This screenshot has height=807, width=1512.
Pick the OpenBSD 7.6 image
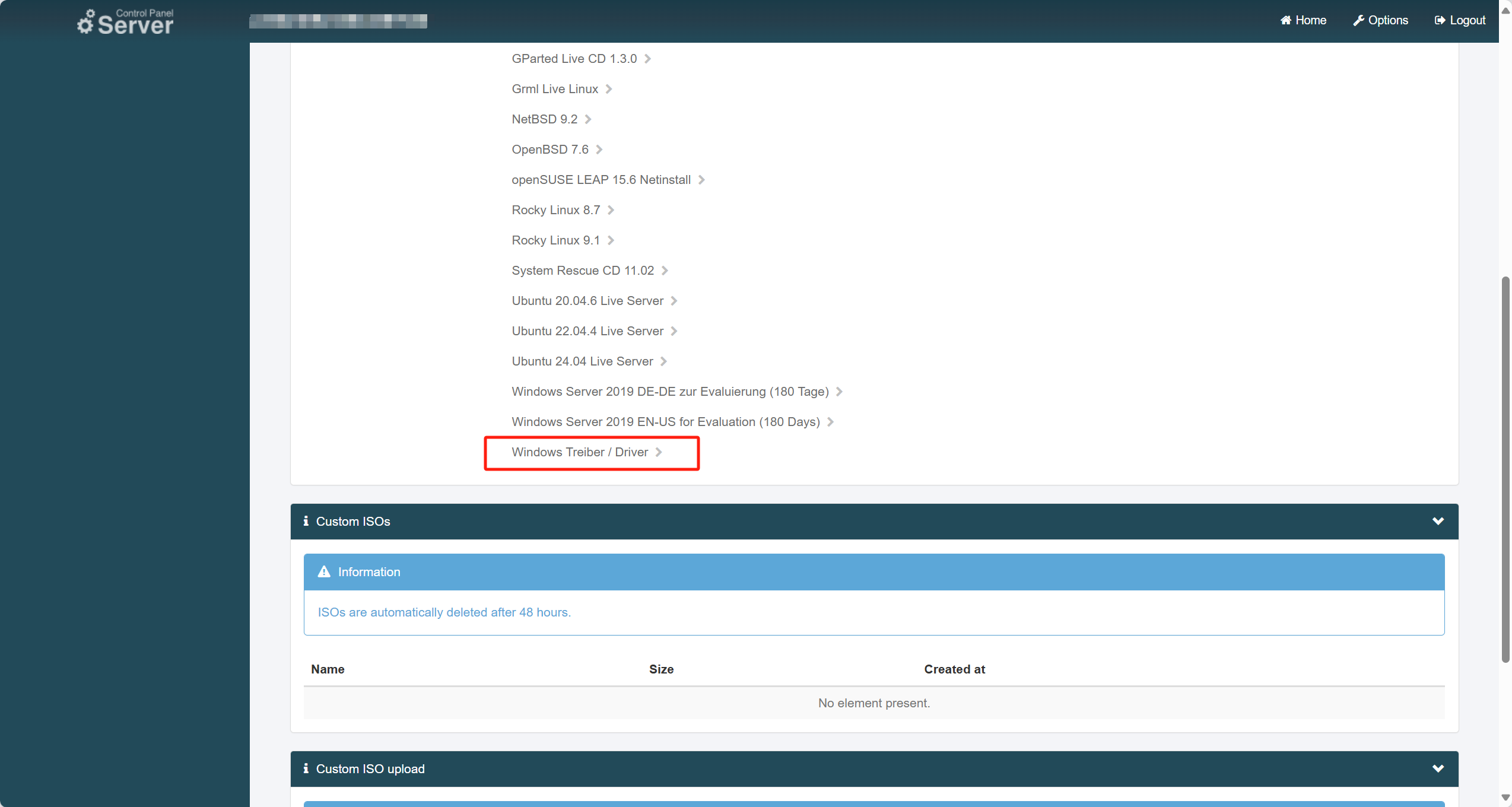(x=549, y=150)
